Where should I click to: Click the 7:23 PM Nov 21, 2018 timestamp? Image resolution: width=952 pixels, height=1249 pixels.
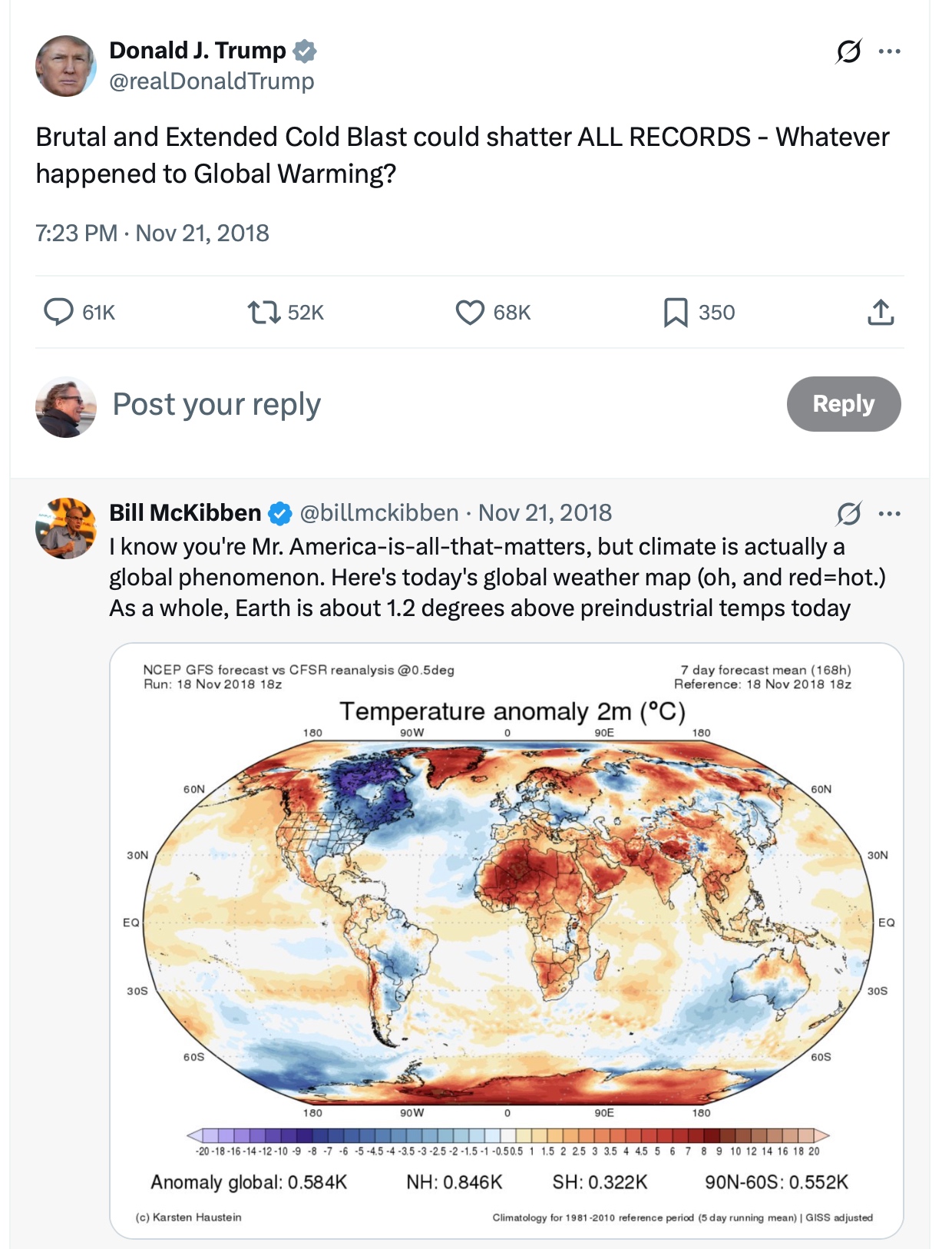(x=152, y=233)
